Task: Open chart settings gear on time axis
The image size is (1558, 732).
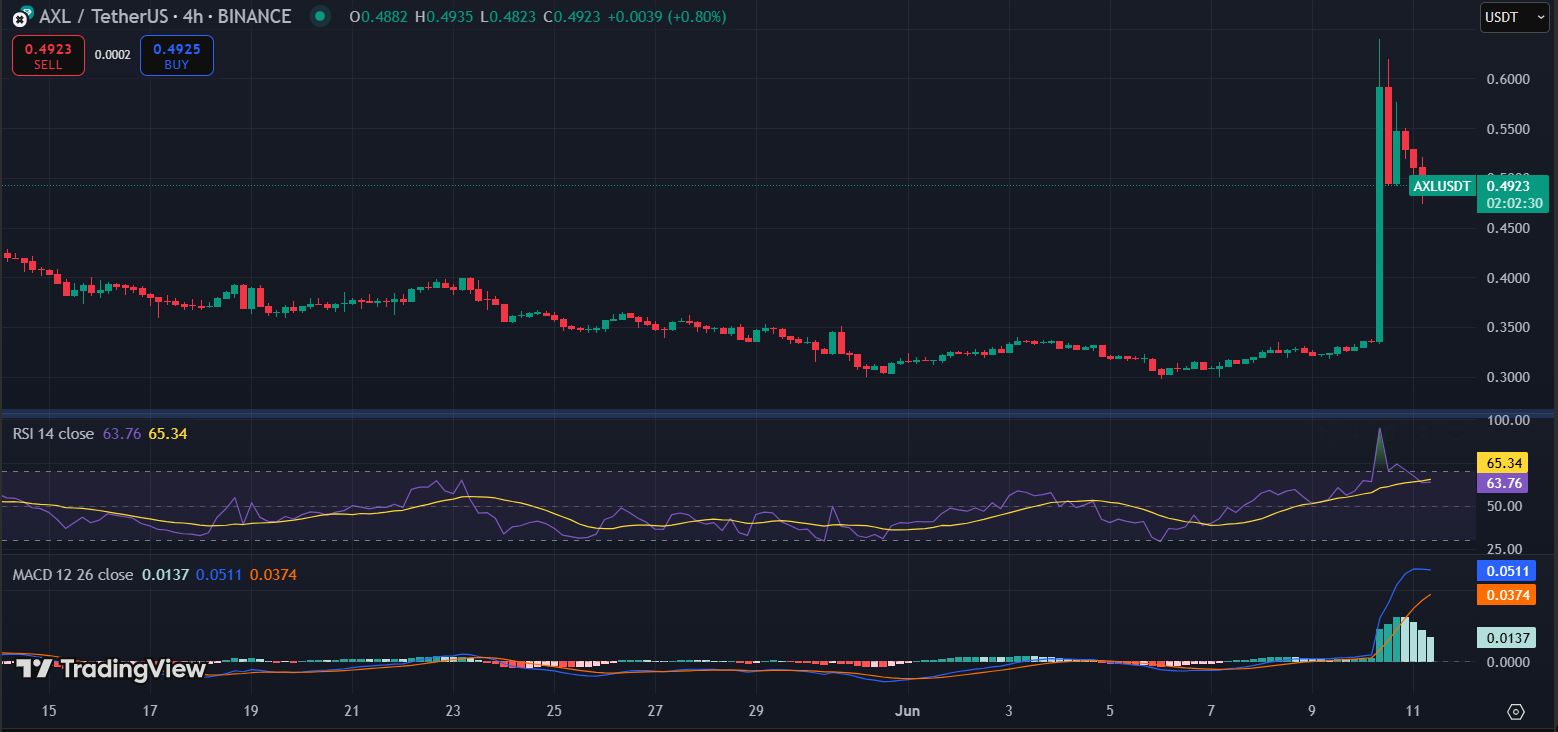Action: click(x=1516, y=712)
